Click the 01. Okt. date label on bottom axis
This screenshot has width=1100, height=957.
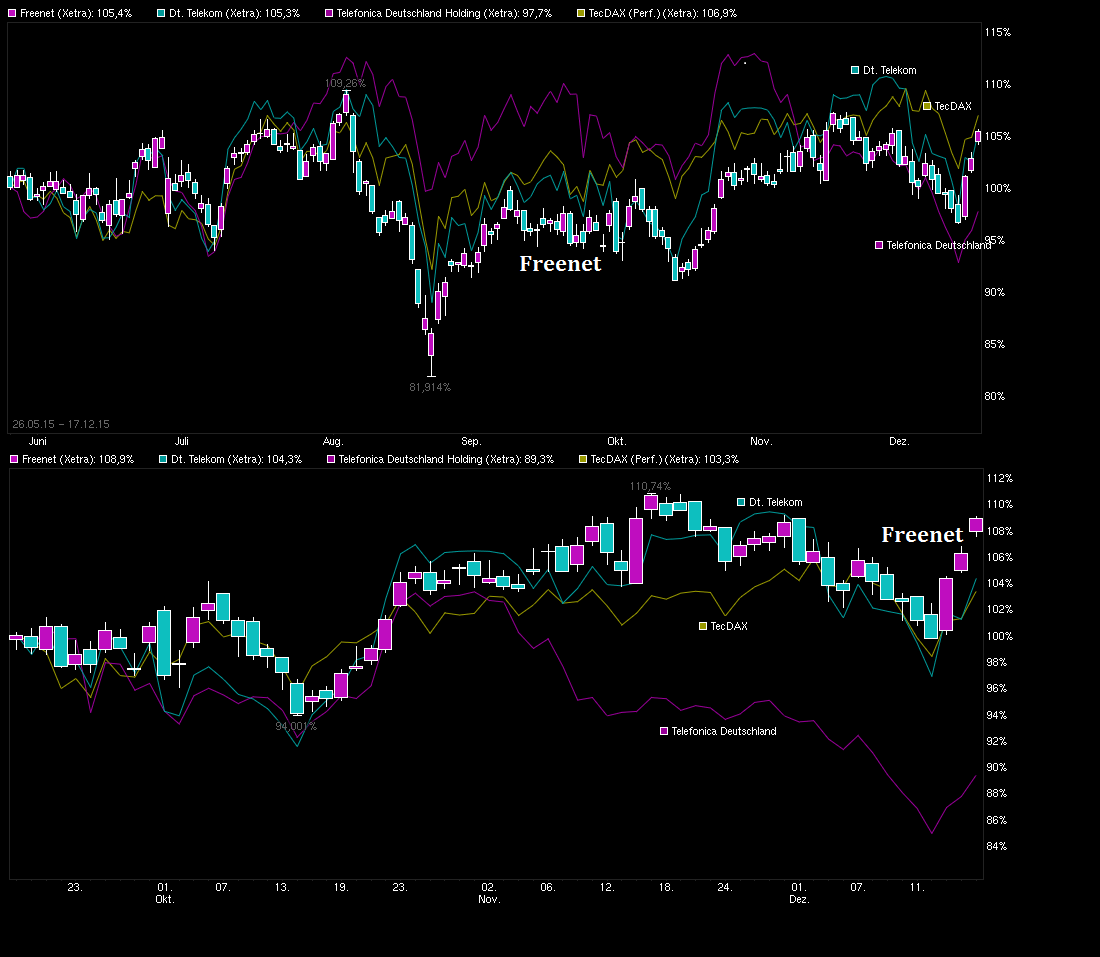point(165,893)
